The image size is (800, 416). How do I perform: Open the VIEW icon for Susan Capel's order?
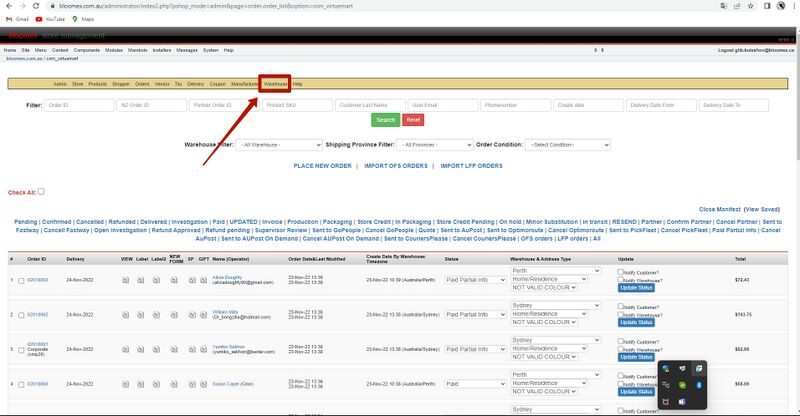[x=126, y=384]
